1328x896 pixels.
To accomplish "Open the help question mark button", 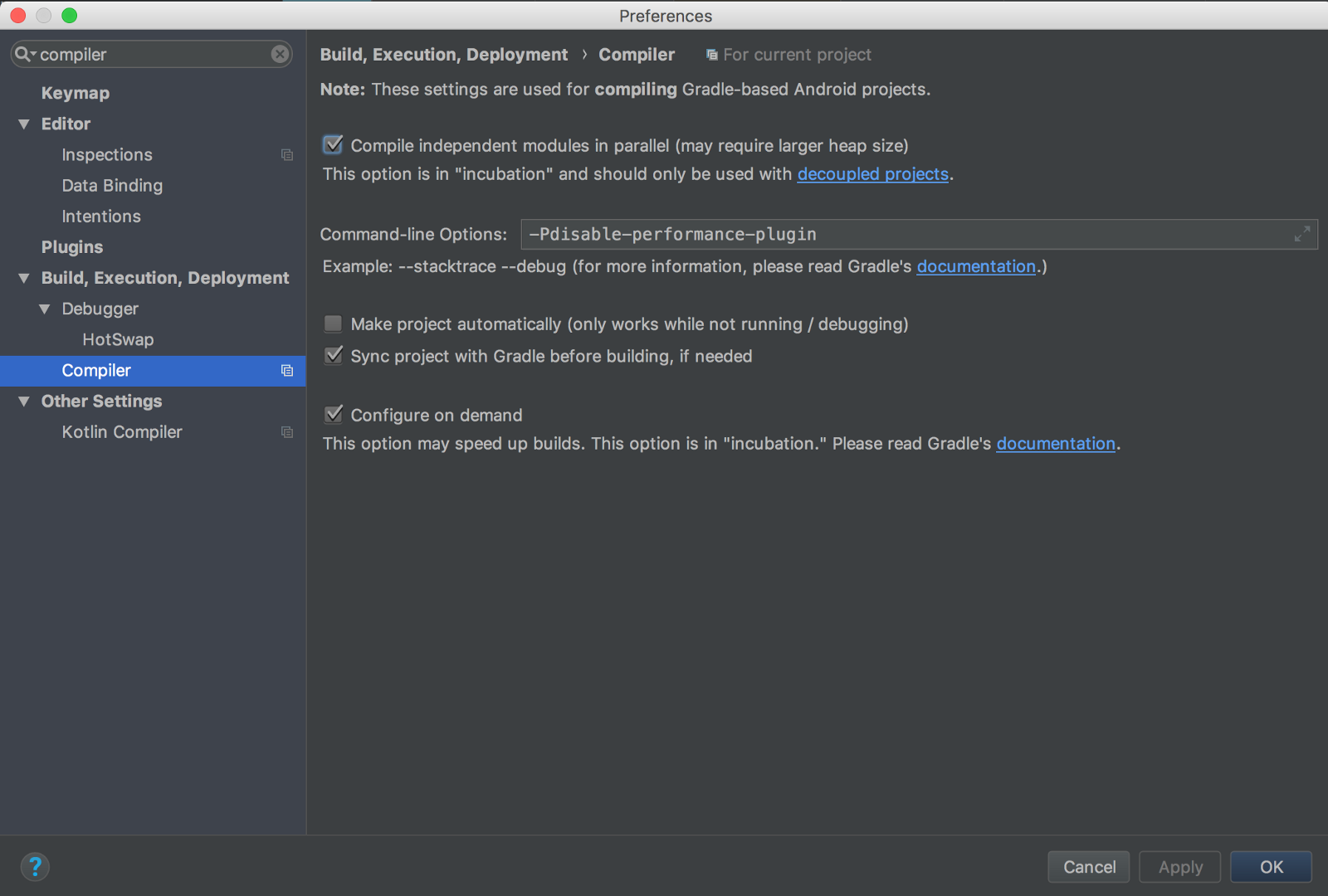I will click(x=35, y=867).
